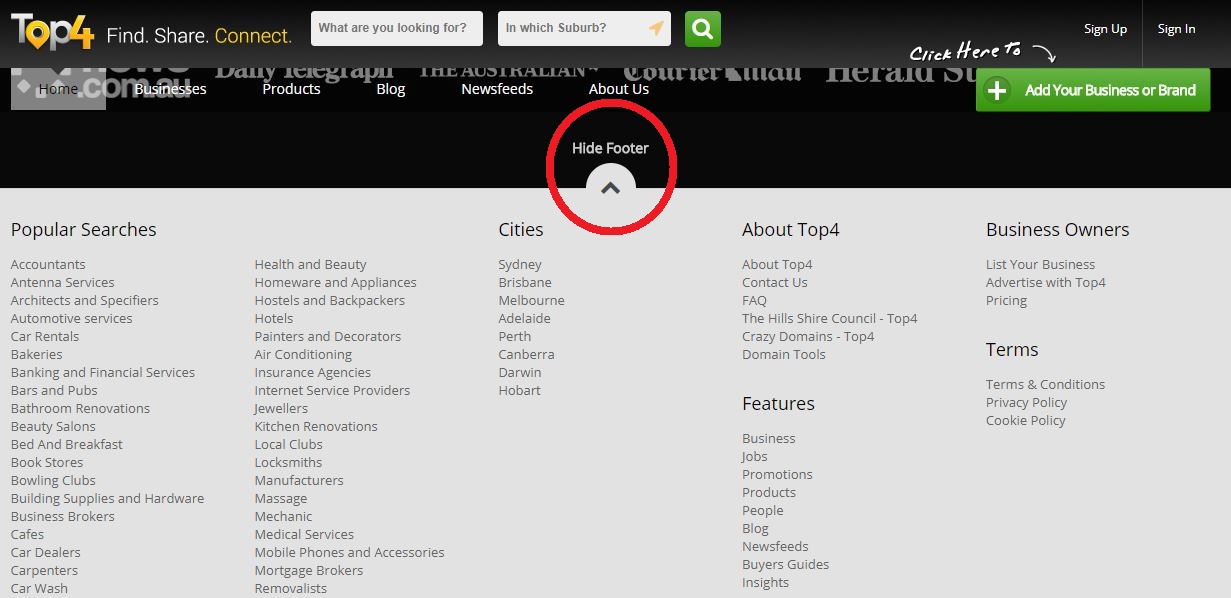1231x598 pixels.
Task: Open the Accountants popular search link
Action: pos(48,264)
